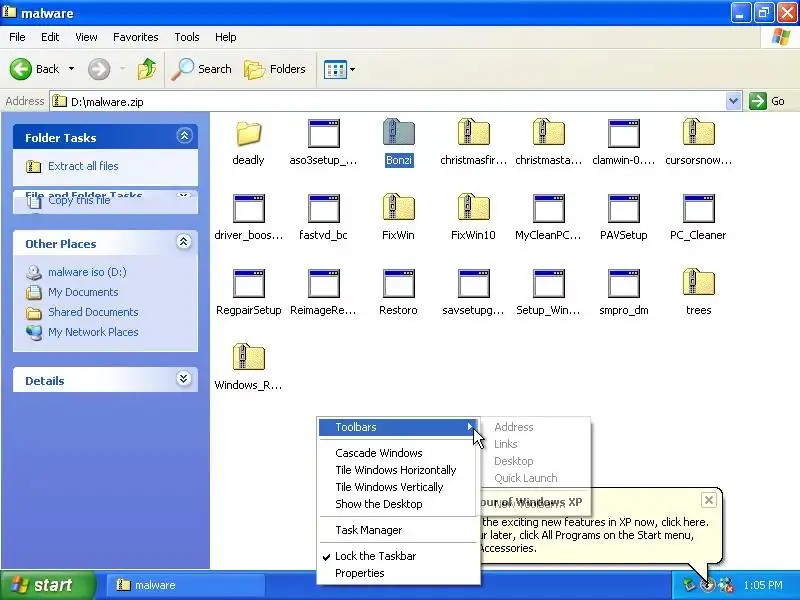Open the Favorites menu
The width and height of the screenshot is (800, 600).
(136, 37)
